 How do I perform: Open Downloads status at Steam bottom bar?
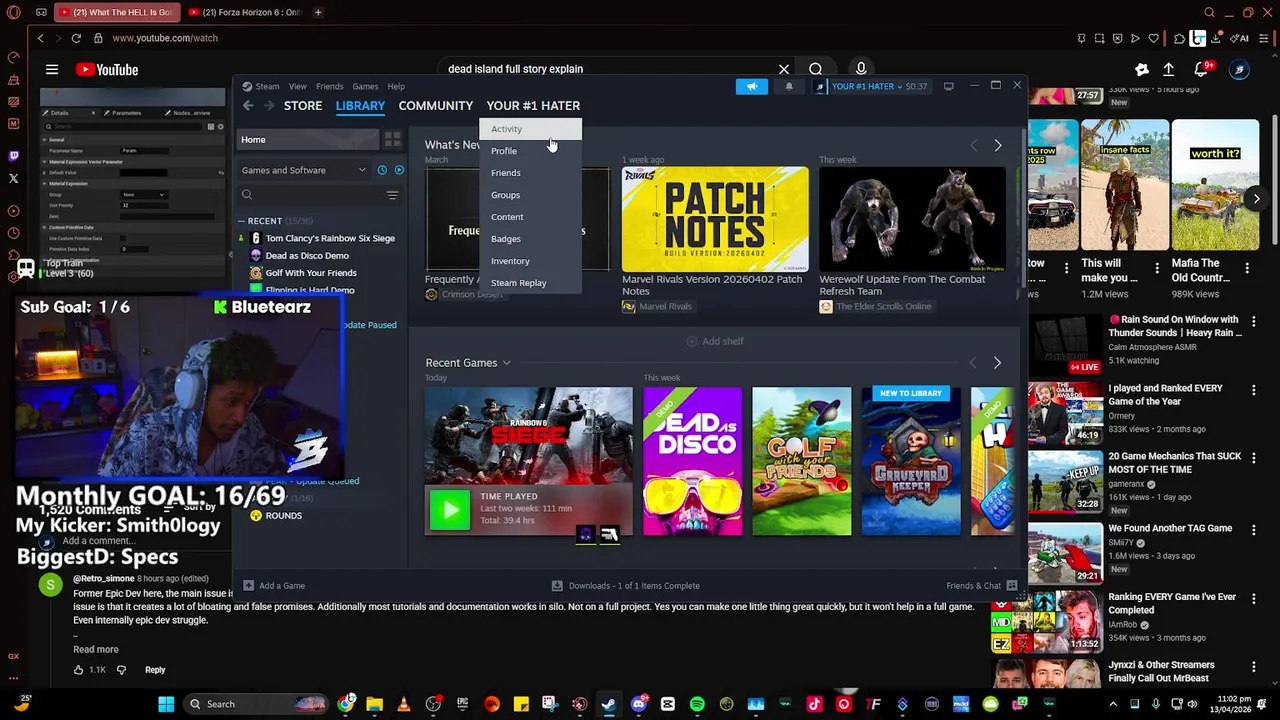(626, 586)
